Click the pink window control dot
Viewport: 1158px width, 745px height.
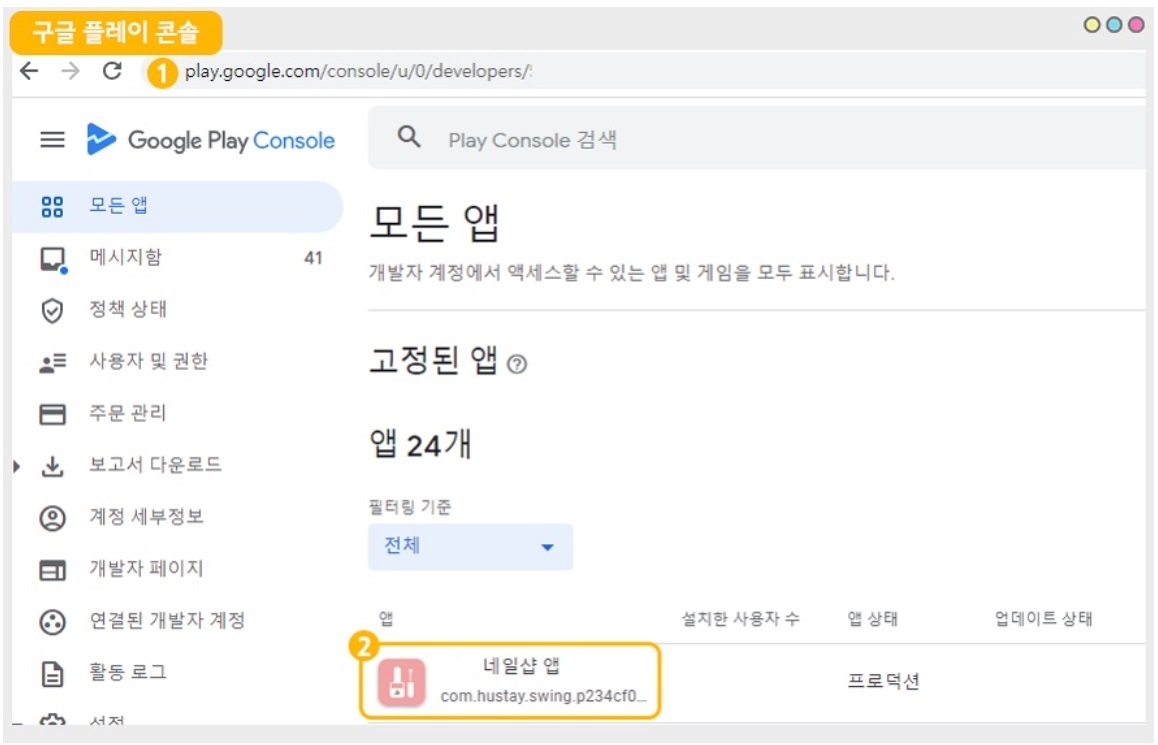1136,24
